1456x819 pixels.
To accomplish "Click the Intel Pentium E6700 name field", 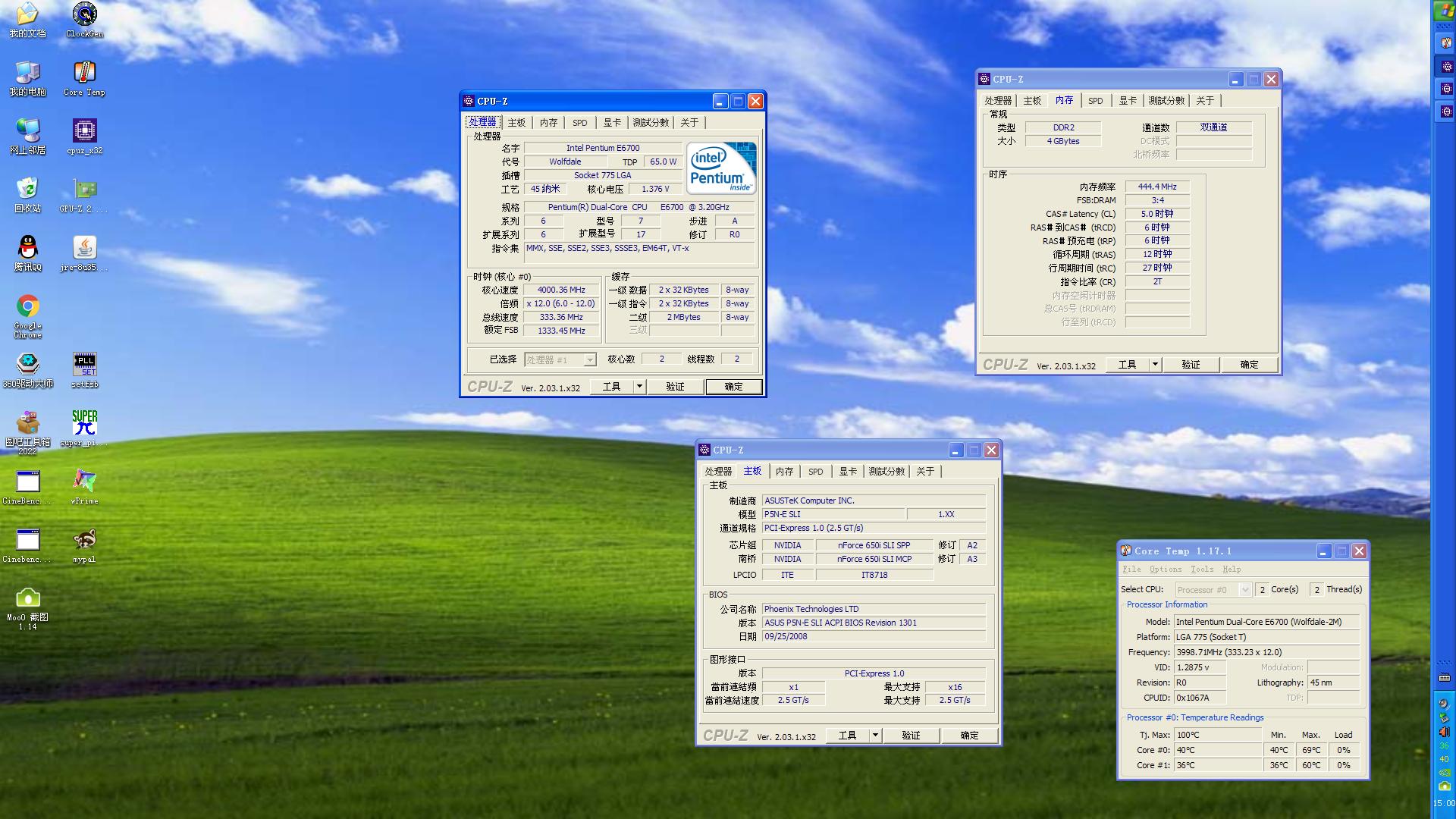I will (603, 148).
